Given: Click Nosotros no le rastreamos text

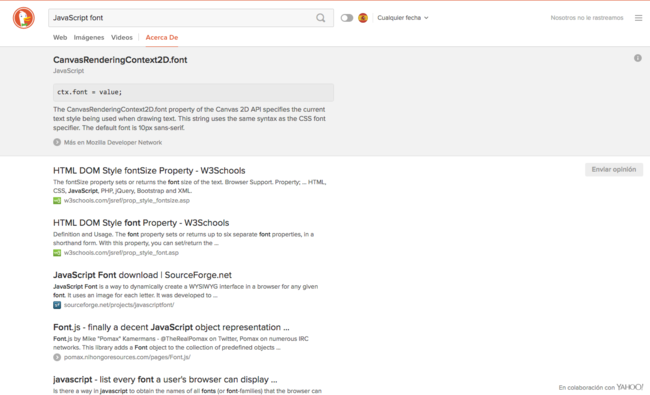Looking at the screenshot, I should point(587,18).
